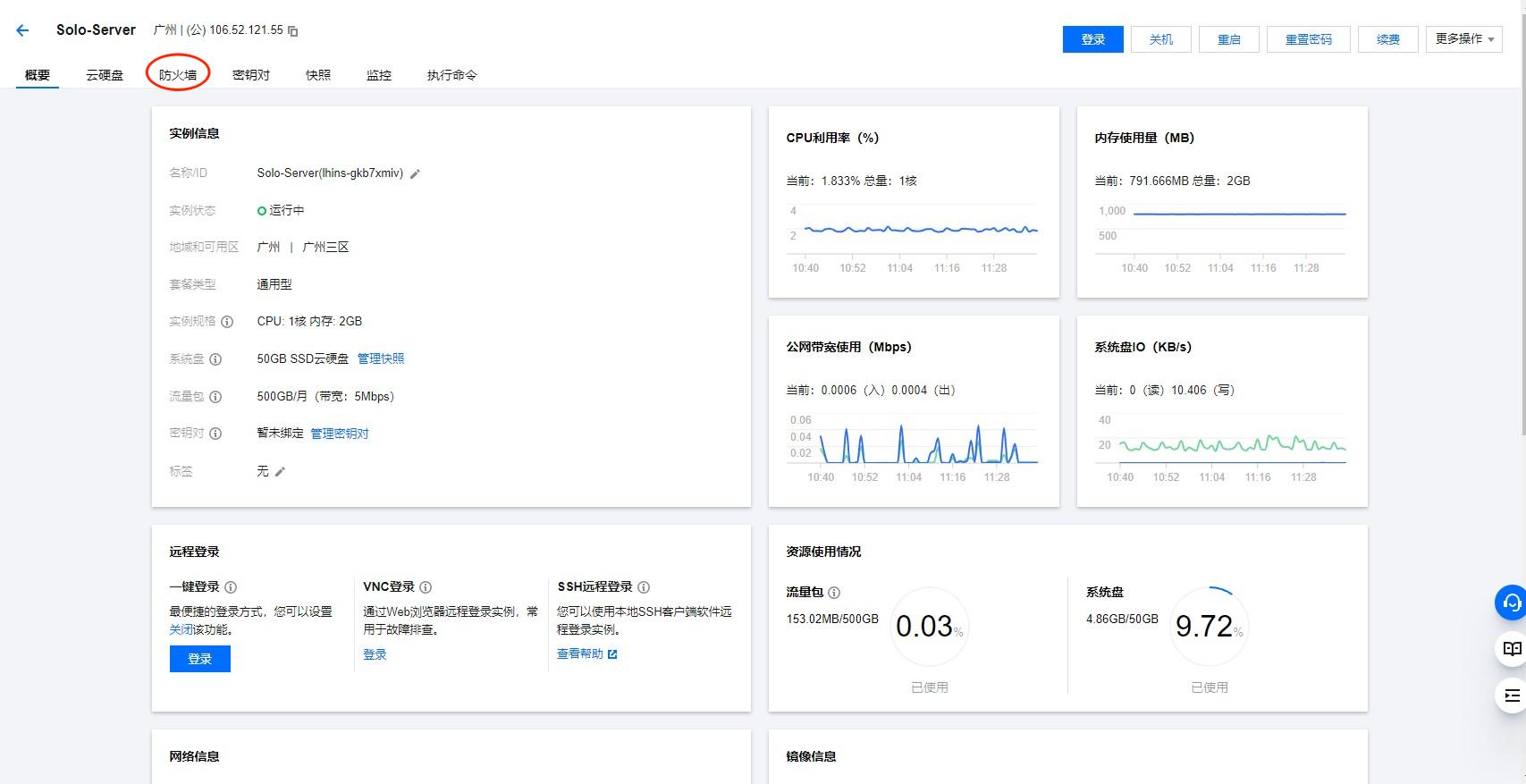Screen dimensions: 1526x784
Task: Switch to the 云硬盘 tab
Action: pyautogui.click(x=105, y=75)
